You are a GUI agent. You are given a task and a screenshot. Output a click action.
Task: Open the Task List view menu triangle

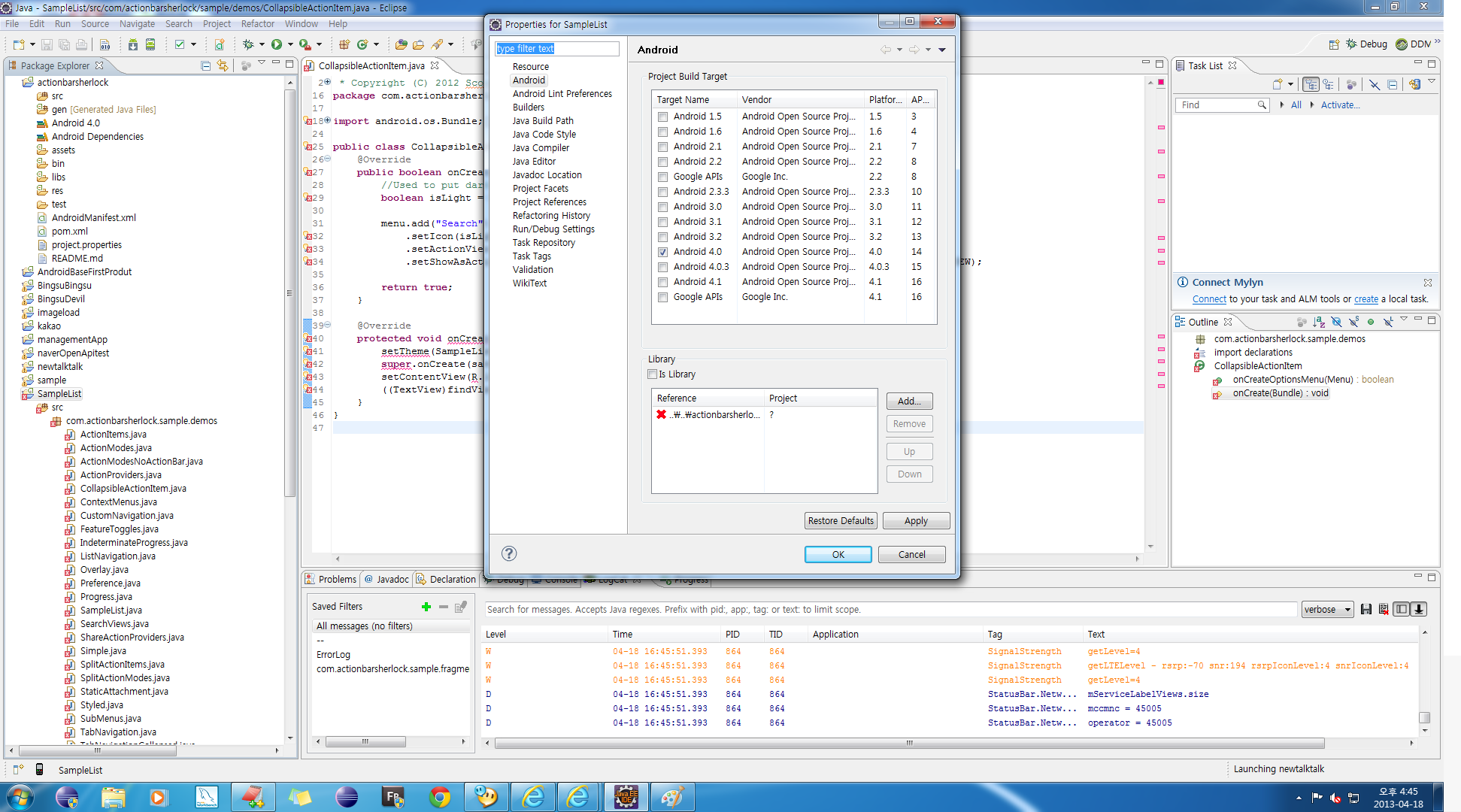(1431, 81)
